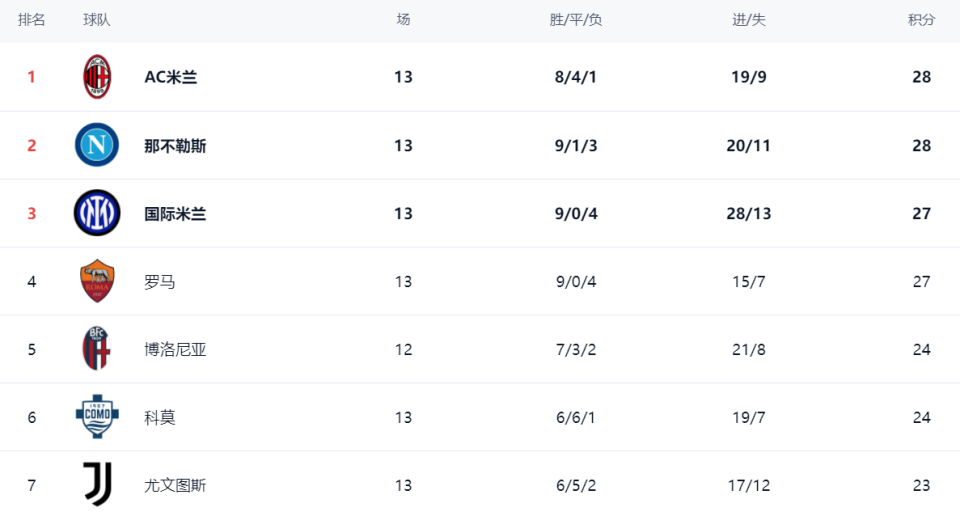Screen dimensions: 960x516
Task: Select the 国际米兰 team name
Action: tap(175, 213)
